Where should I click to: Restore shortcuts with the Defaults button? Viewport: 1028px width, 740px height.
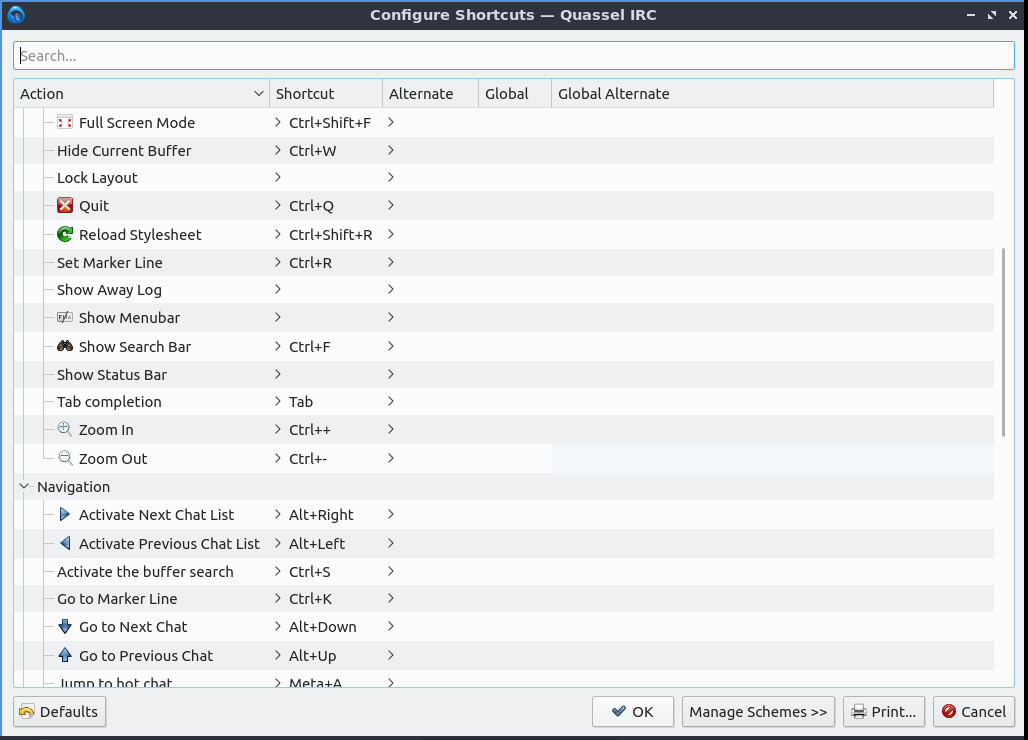[59, 712]
